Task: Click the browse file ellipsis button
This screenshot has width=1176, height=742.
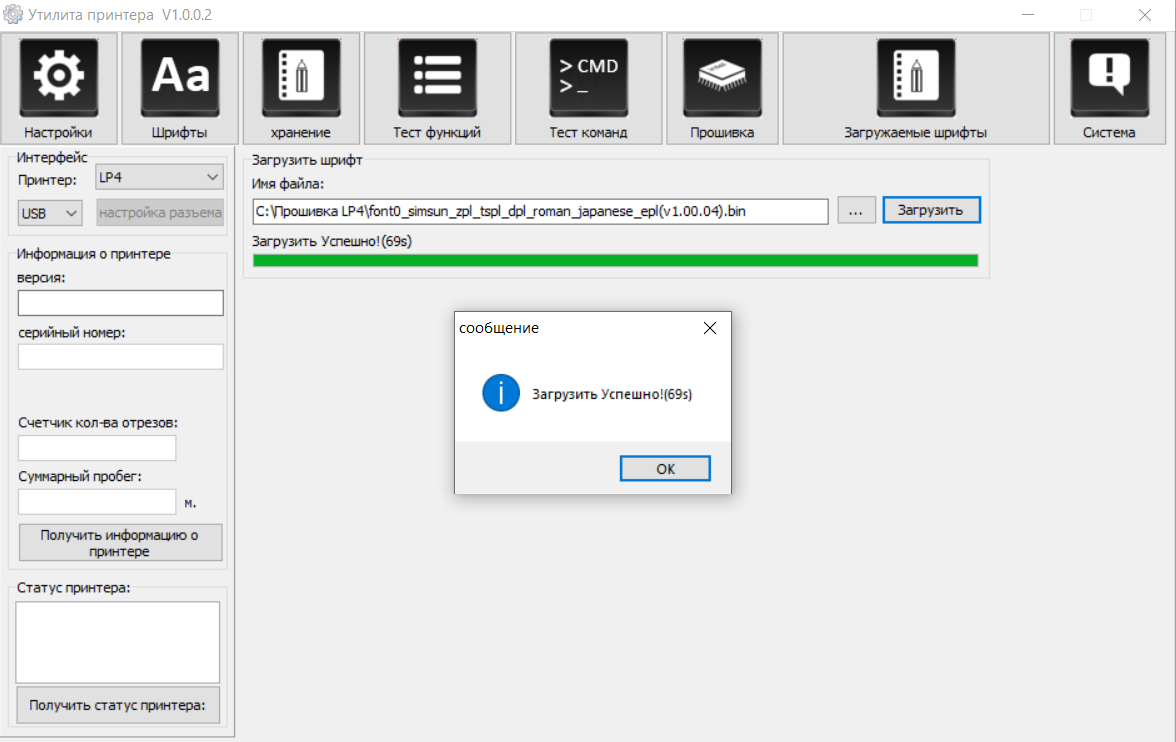Action: 856,210
